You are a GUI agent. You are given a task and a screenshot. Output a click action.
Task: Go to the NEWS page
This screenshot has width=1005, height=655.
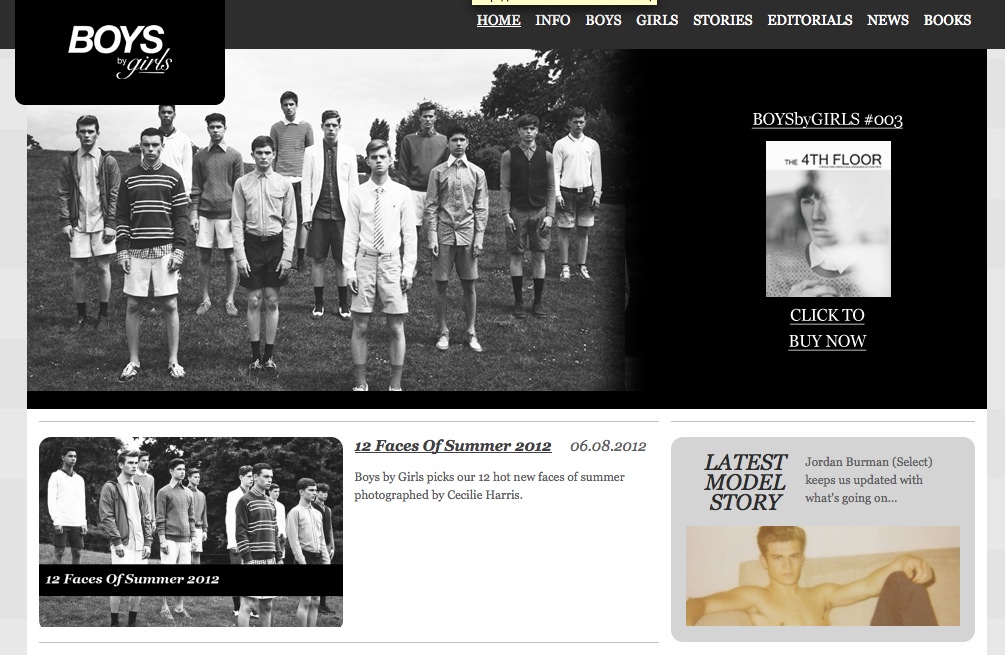(x=888, y=20)
